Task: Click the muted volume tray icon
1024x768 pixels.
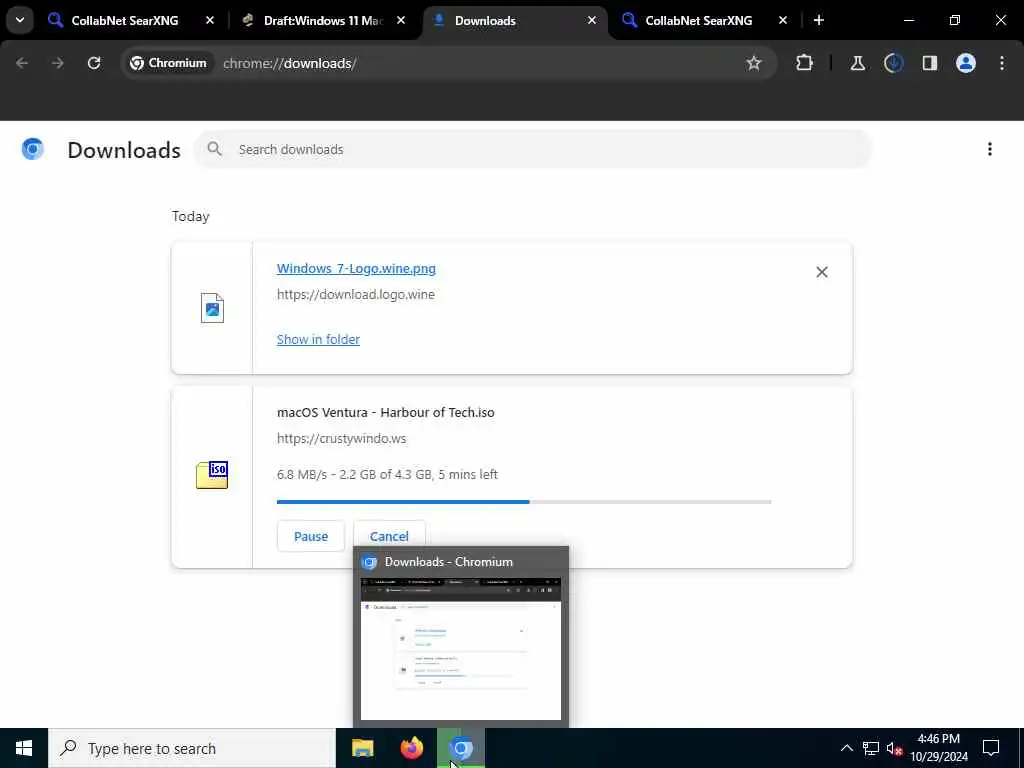Action: tap(894, 748)
